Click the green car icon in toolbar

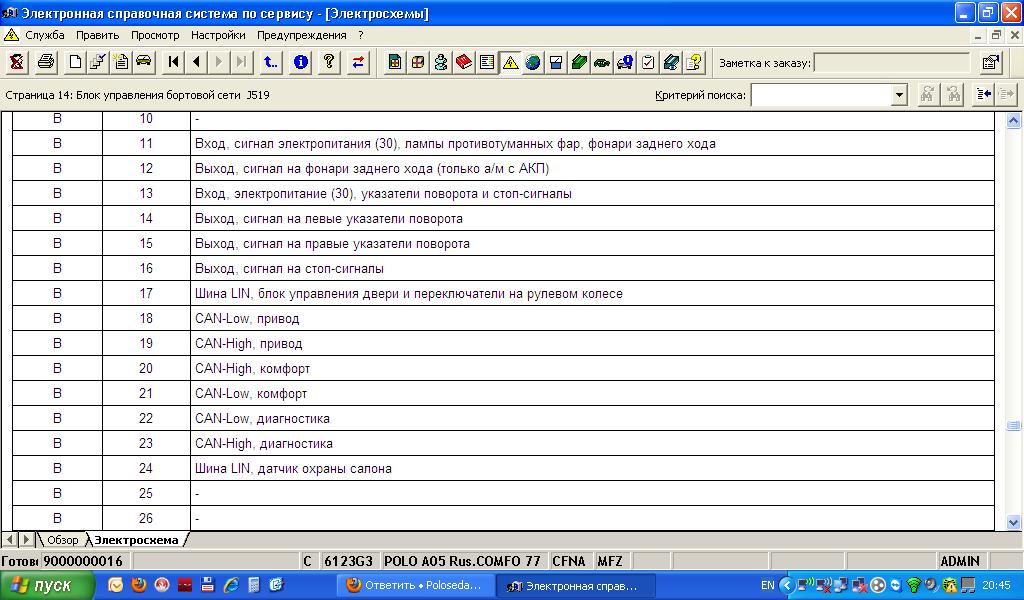coord(602,62)
